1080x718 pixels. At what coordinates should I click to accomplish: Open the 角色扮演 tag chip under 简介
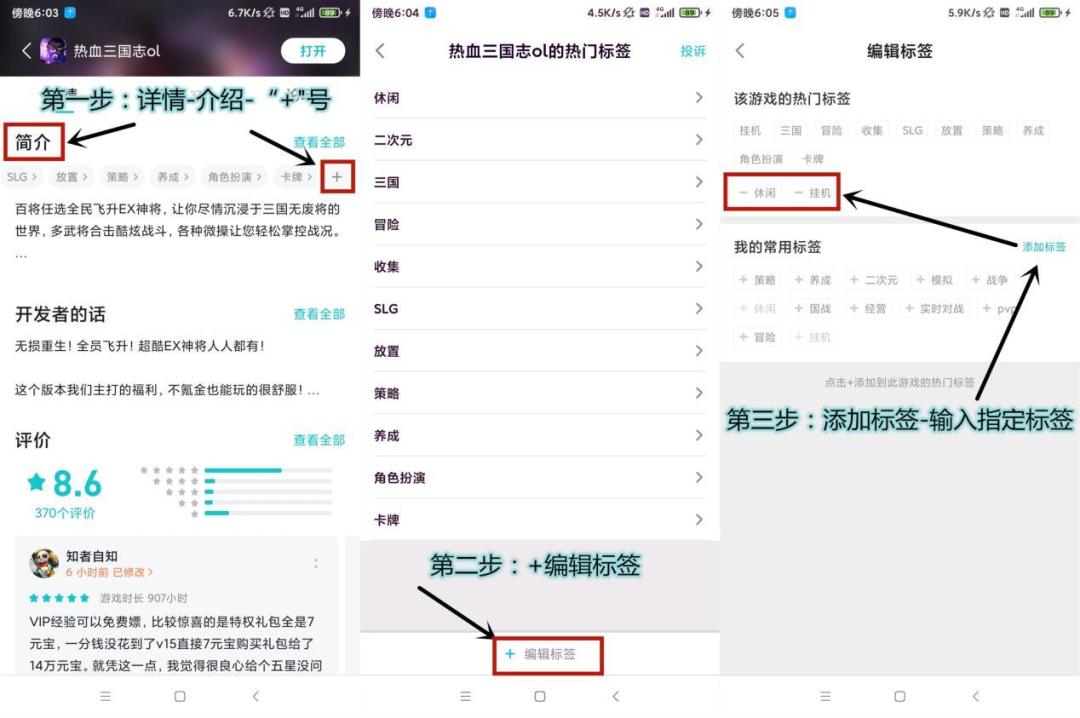tap(234, 177)
